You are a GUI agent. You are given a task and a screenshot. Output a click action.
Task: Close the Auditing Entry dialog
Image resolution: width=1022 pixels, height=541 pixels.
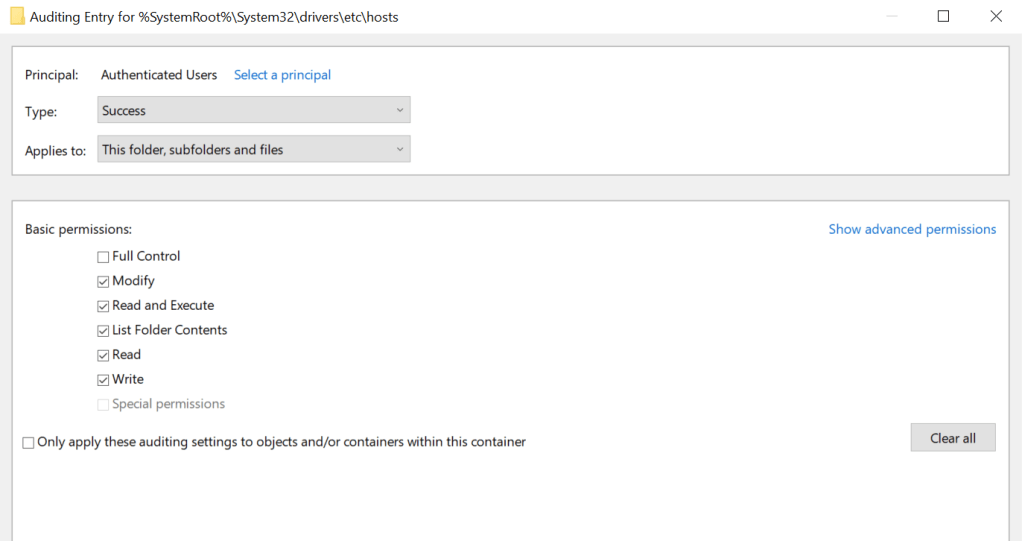[x=995, y=17]
